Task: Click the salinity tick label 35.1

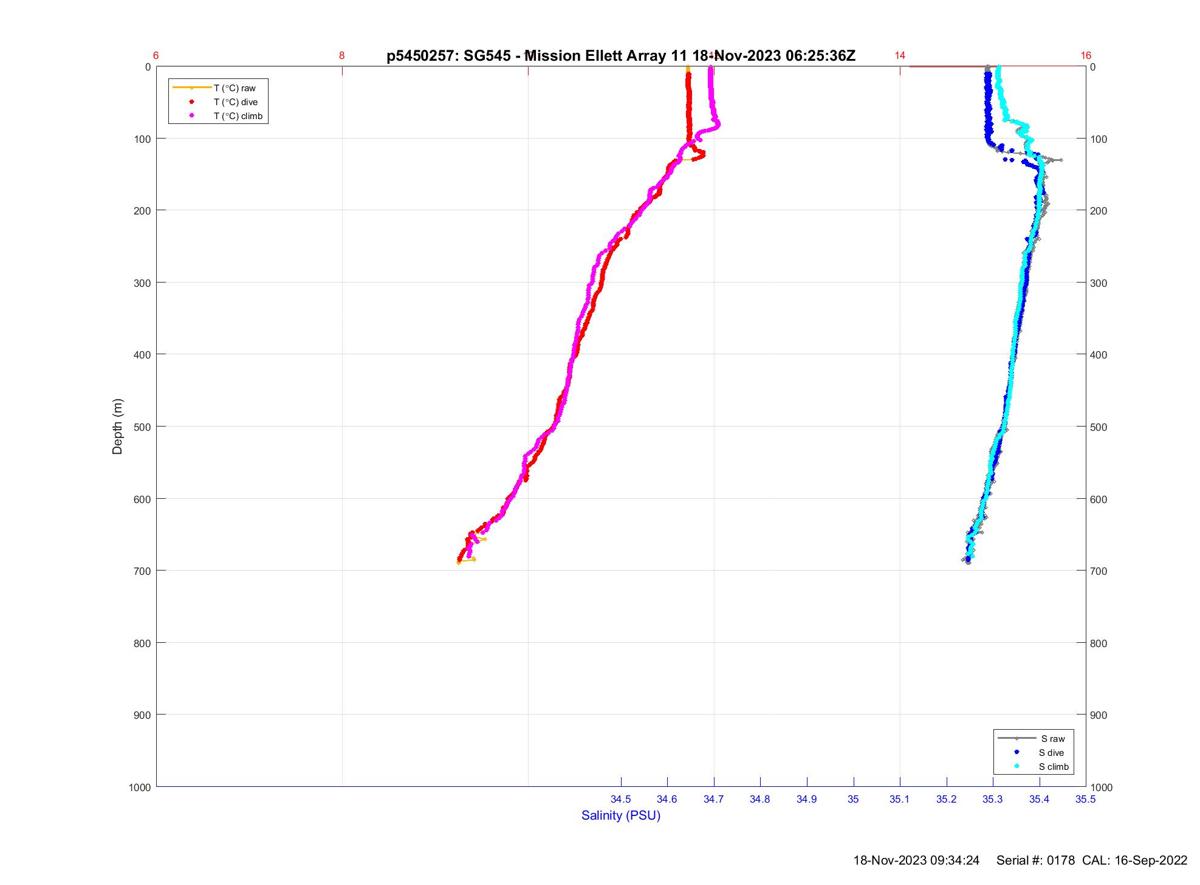Action: point(900,799)
